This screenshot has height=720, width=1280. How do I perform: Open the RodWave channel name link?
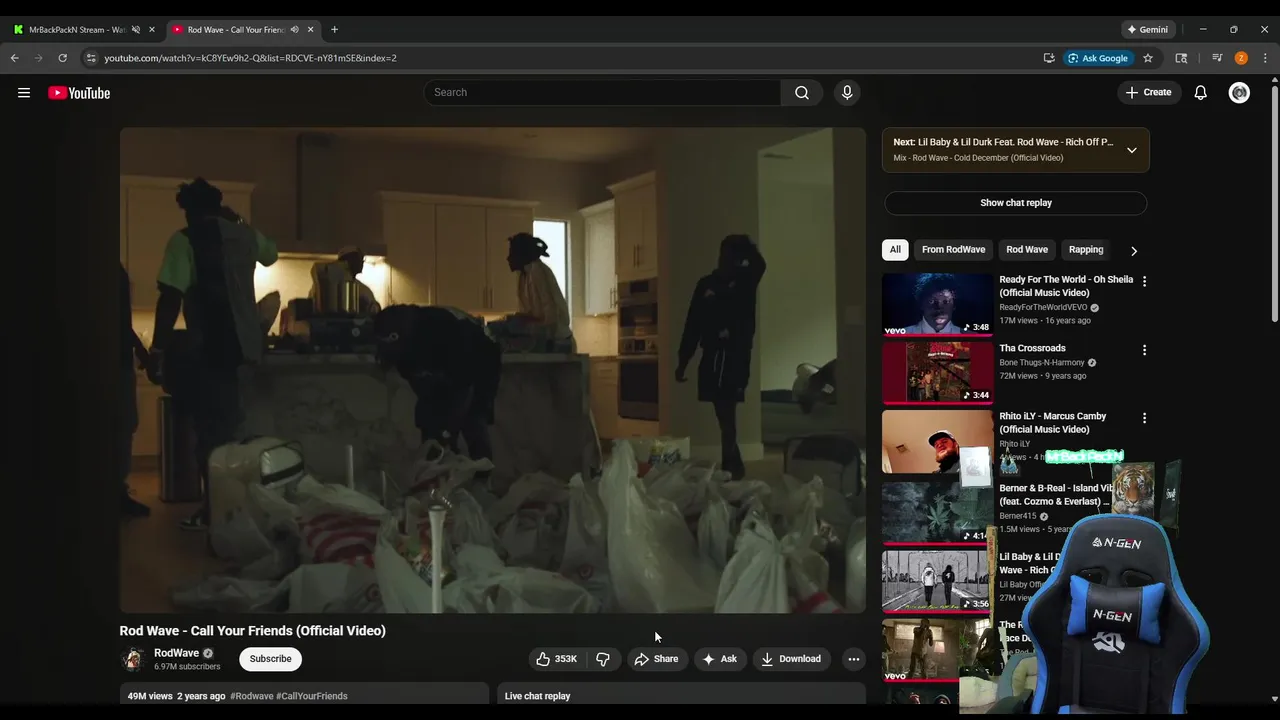[x=176, y=653]
